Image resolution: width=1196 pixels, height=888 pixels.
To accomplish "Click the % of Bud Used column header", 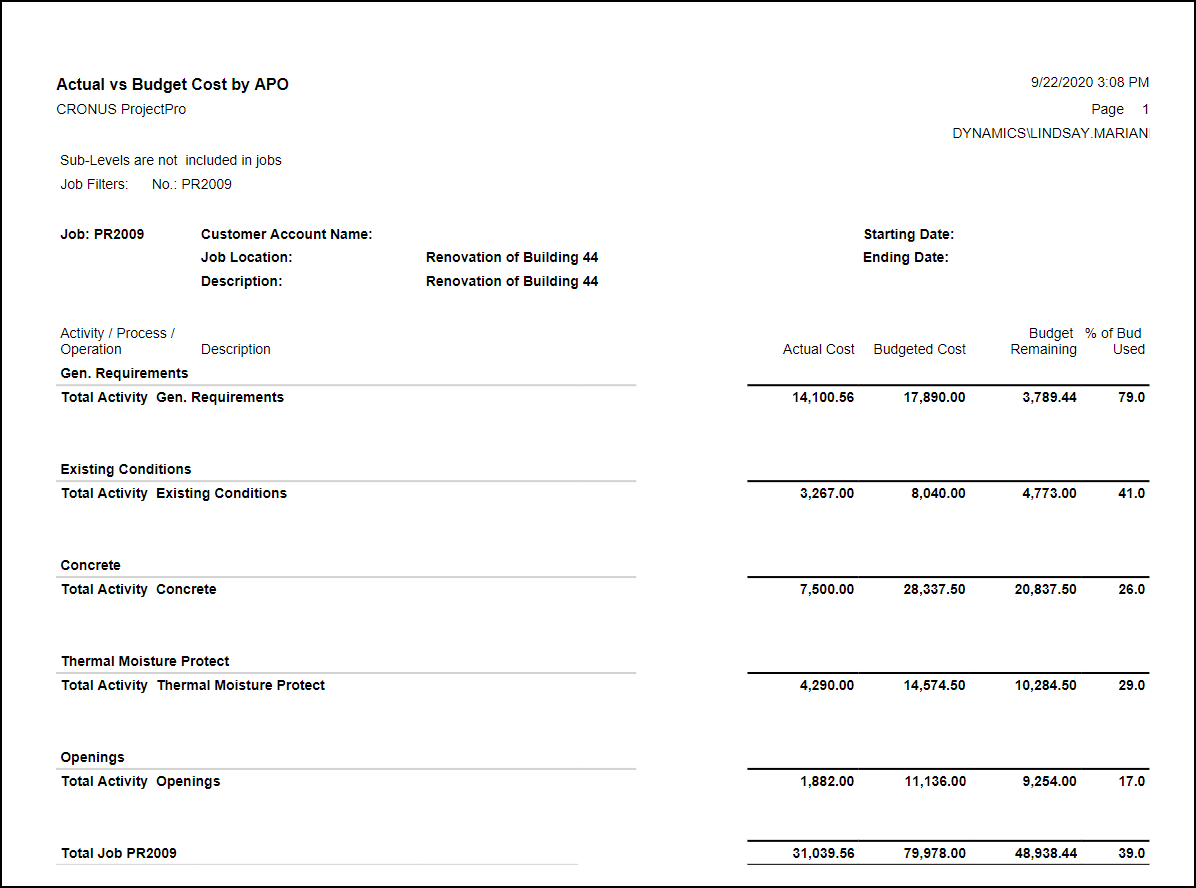I will [1114, 341].
